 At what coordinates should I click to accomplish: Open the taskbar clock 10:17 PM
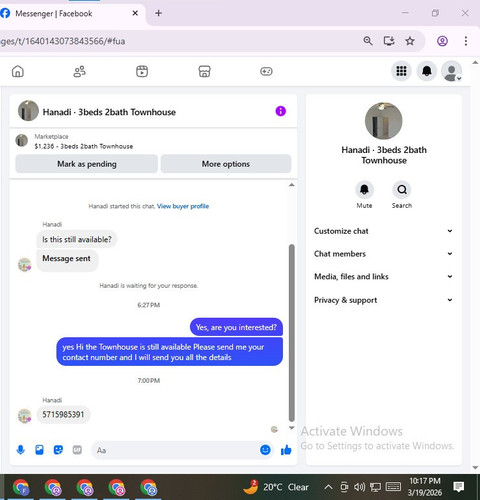(x=425, y=487)
